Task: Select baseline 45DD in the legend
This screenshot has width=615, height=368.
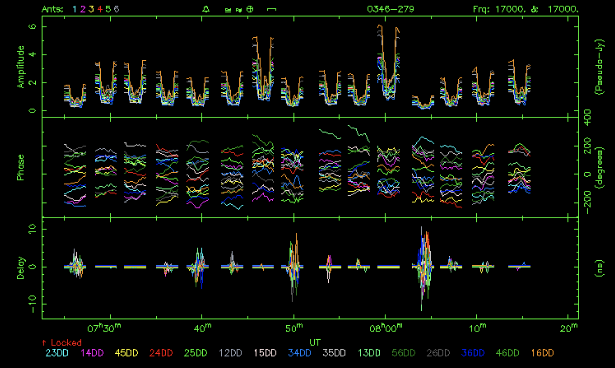Action: pos(126,353)
